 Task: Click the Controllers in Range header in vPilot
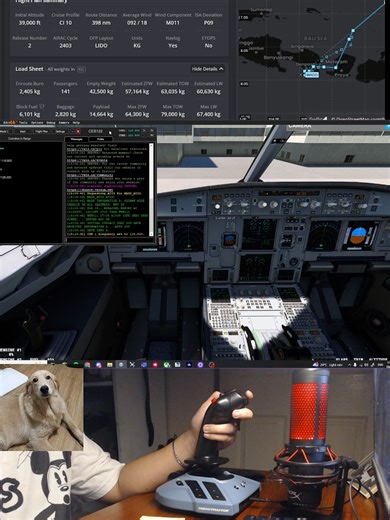[x=19, y=138]
